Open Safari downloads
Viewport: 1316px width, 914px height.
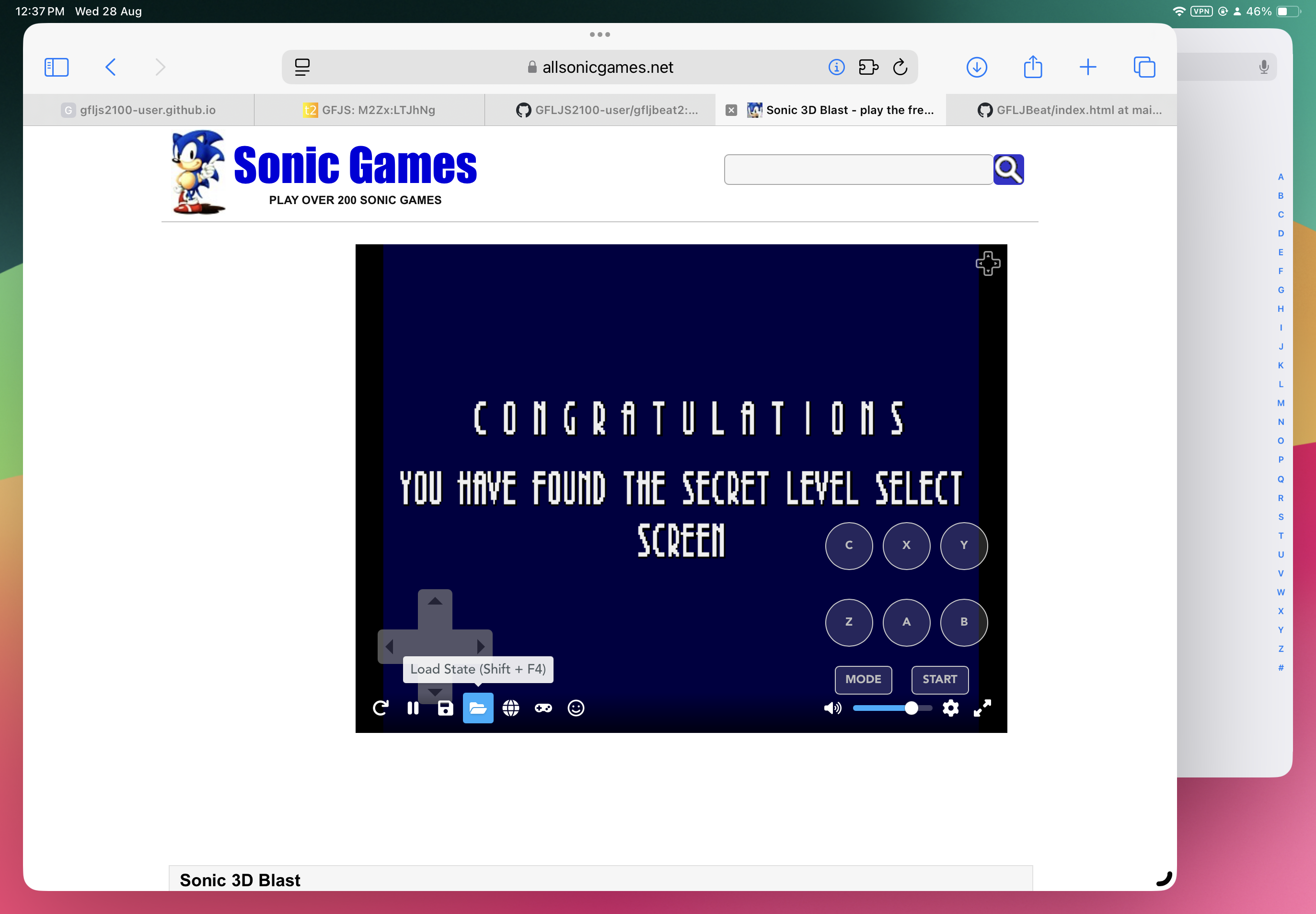coord(976,67)
